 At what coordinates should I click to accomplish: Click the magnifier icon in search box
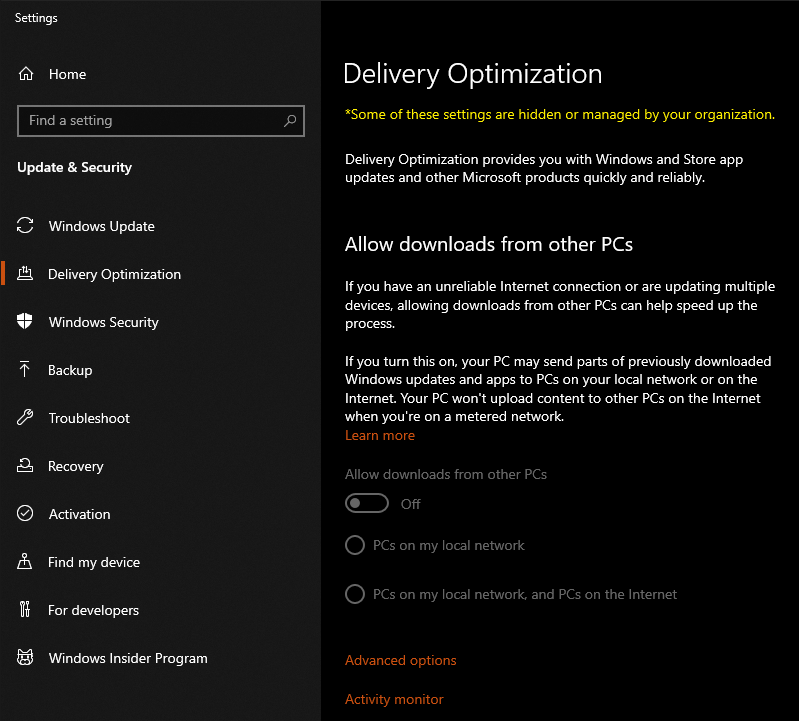coord(290,121)
